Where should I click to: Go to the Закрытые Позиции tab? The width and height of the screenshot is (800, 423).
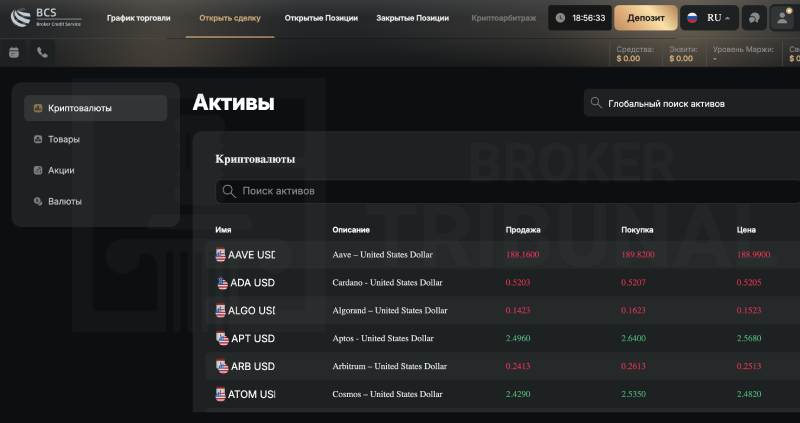click(411, 18)
